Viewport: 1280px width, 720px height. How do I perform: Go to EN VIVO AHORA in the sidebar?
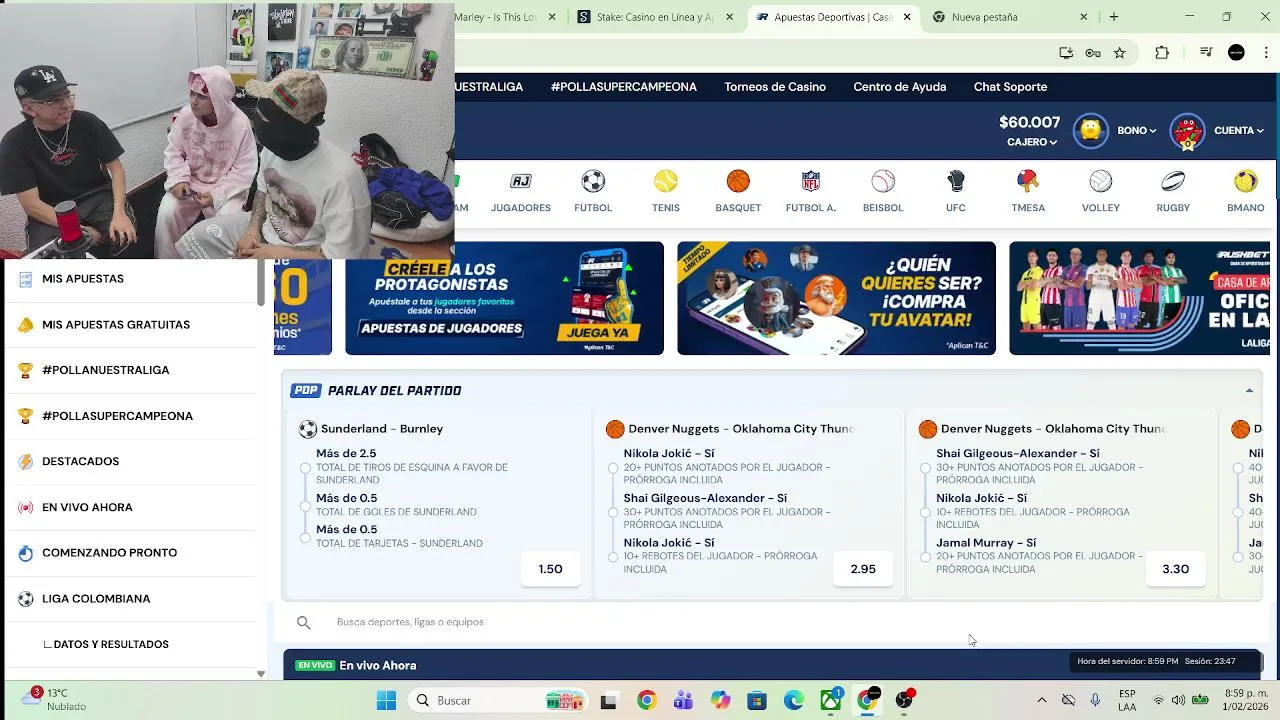coord(130,507)
